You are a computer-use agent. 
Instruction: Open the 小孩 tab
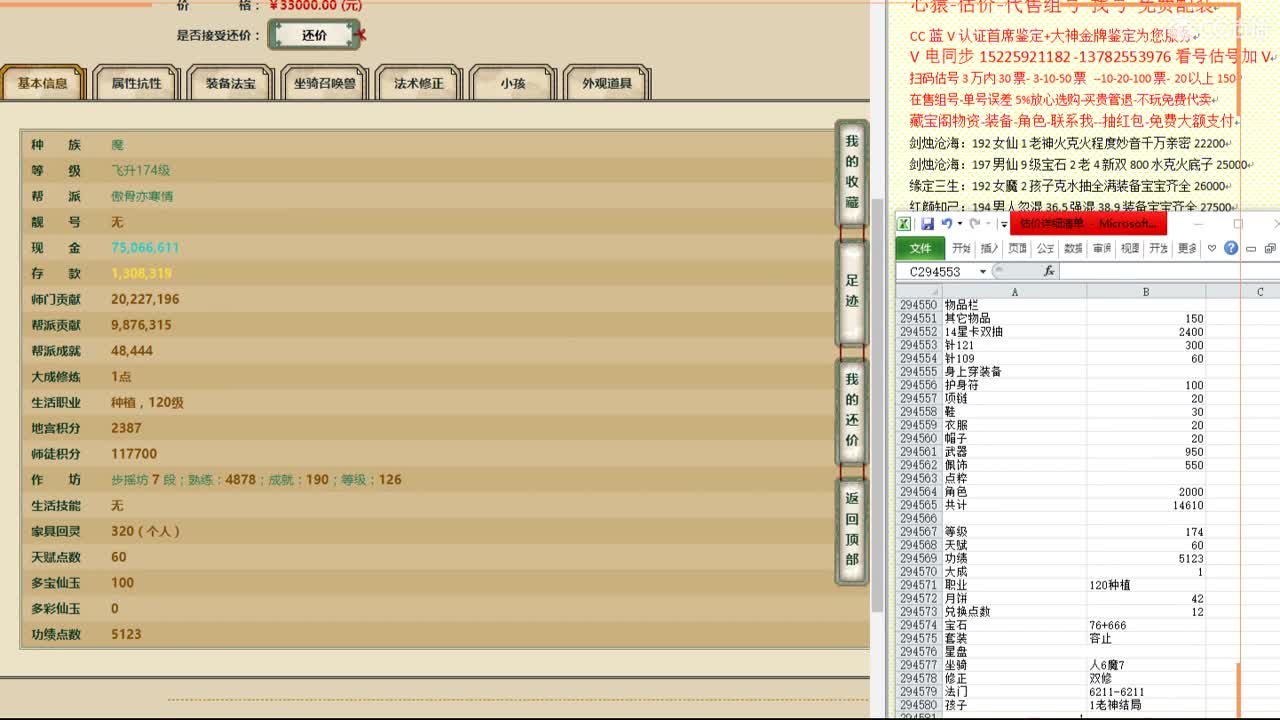(x=512, y=85)
